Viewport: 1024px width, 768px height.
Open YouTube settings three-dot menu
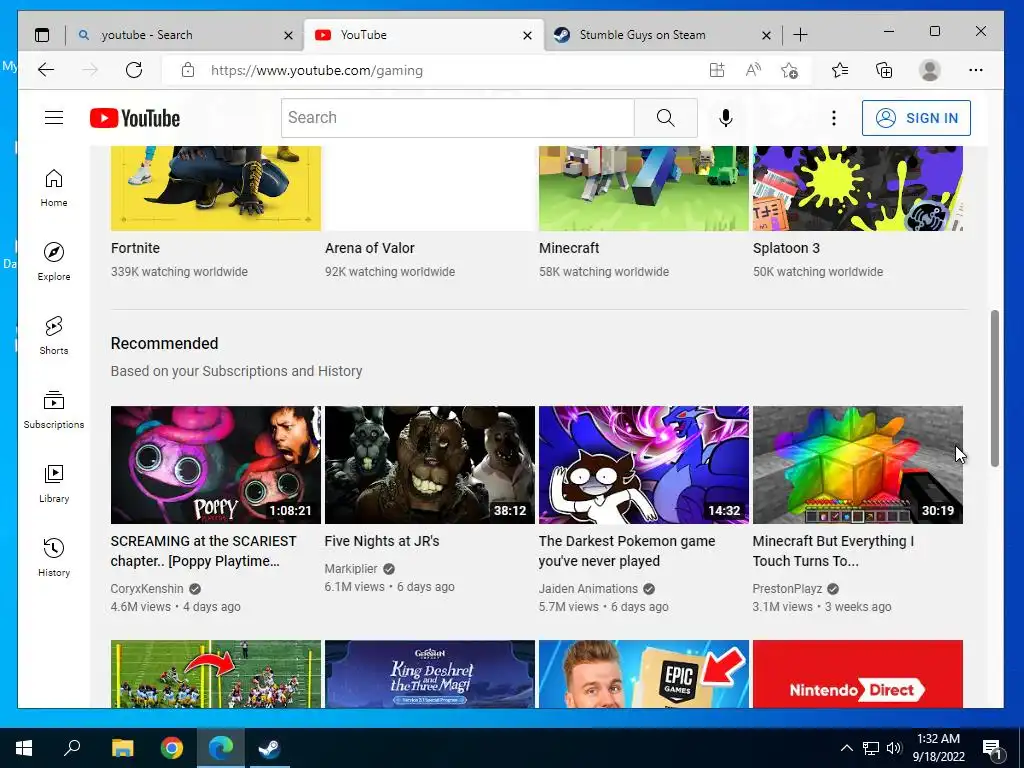tap(833, 118)
